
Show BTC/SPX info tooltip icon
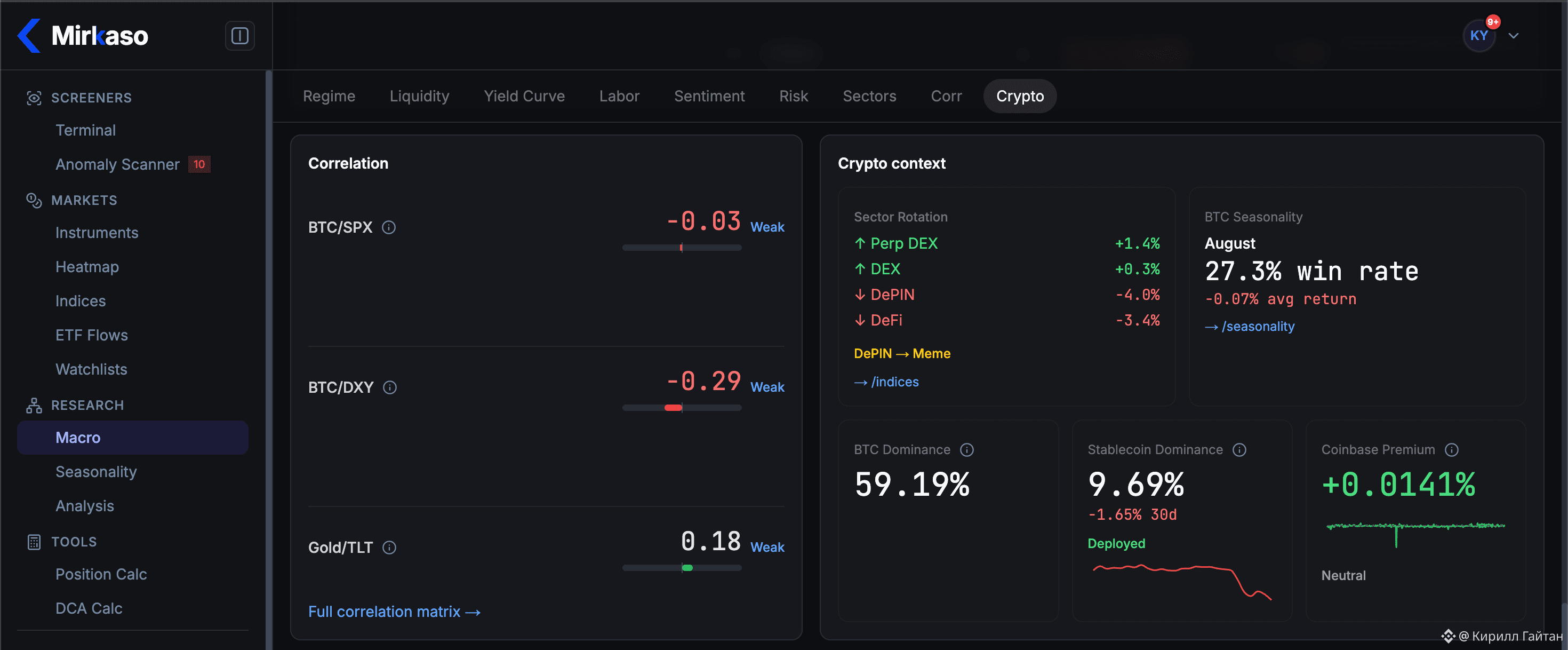[x=389, y=227]
